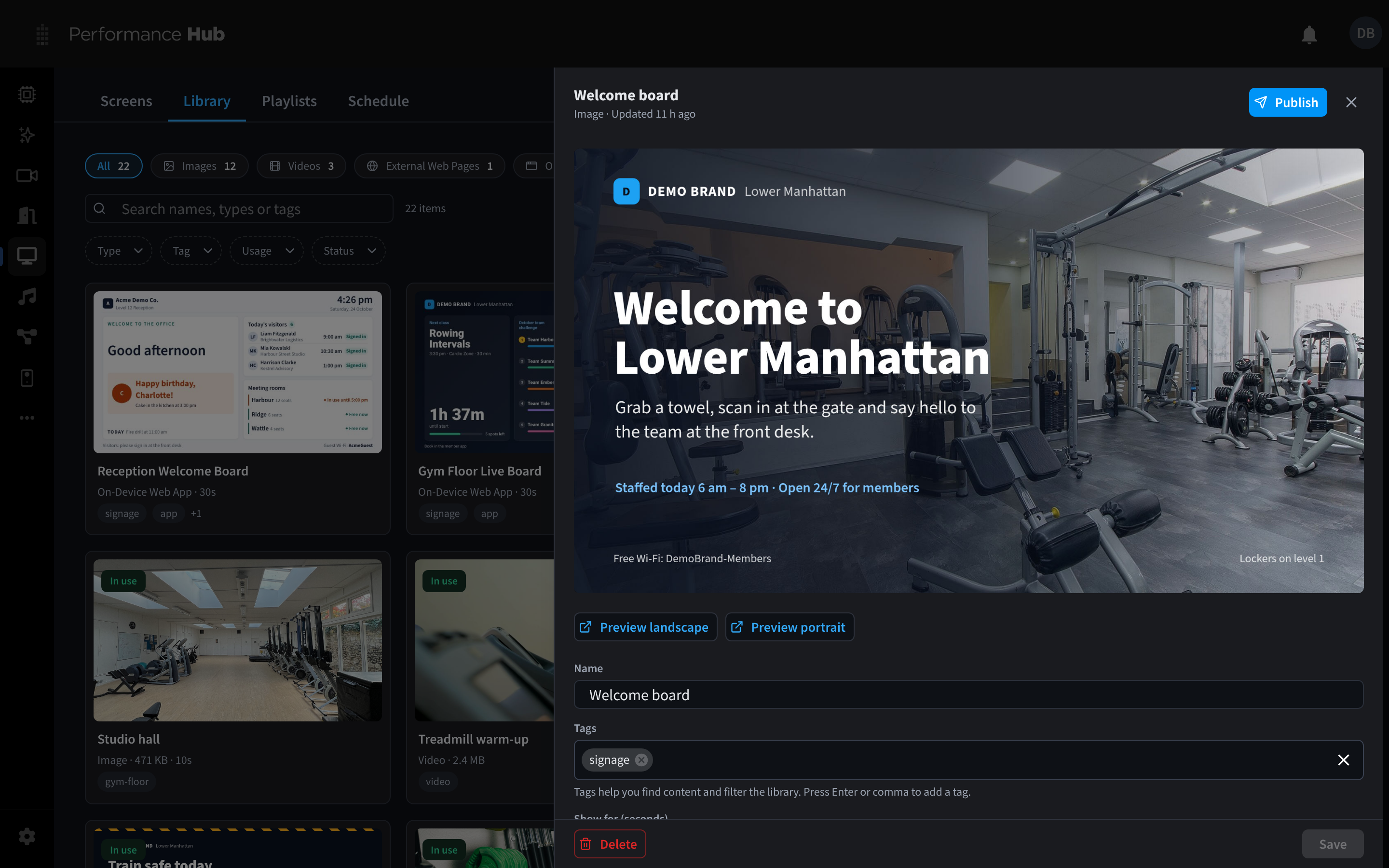Viewport: 1389px width, 868px height.
Task: Open the notifications bell
Action: [1308, 34]
